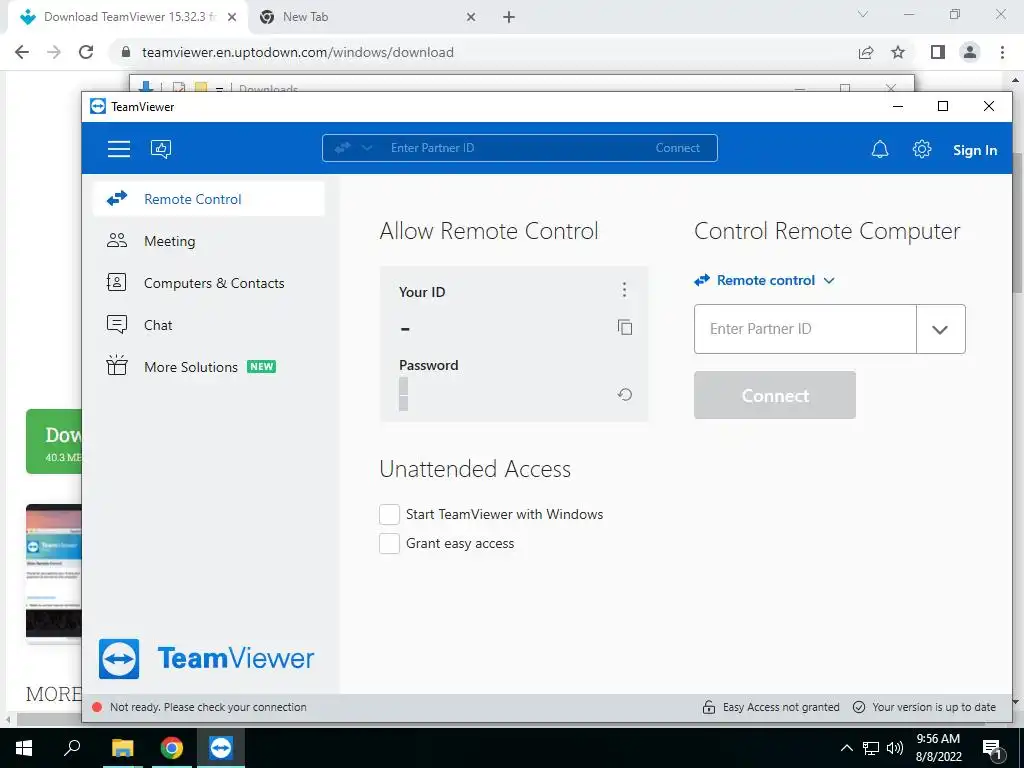This screenshot has height=768, width=1024.
Task: Open a new Chrome tab with plus
Action: [x=509, y=18]
